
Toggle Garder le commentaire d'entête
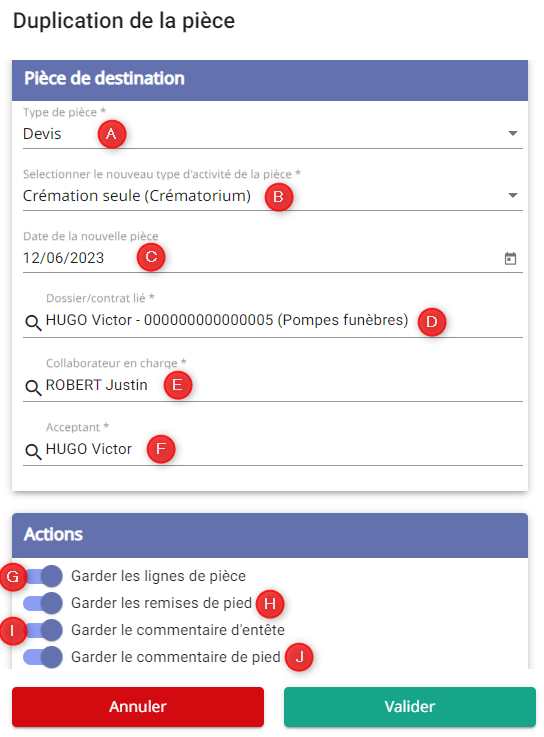click(x=43, y=630)
